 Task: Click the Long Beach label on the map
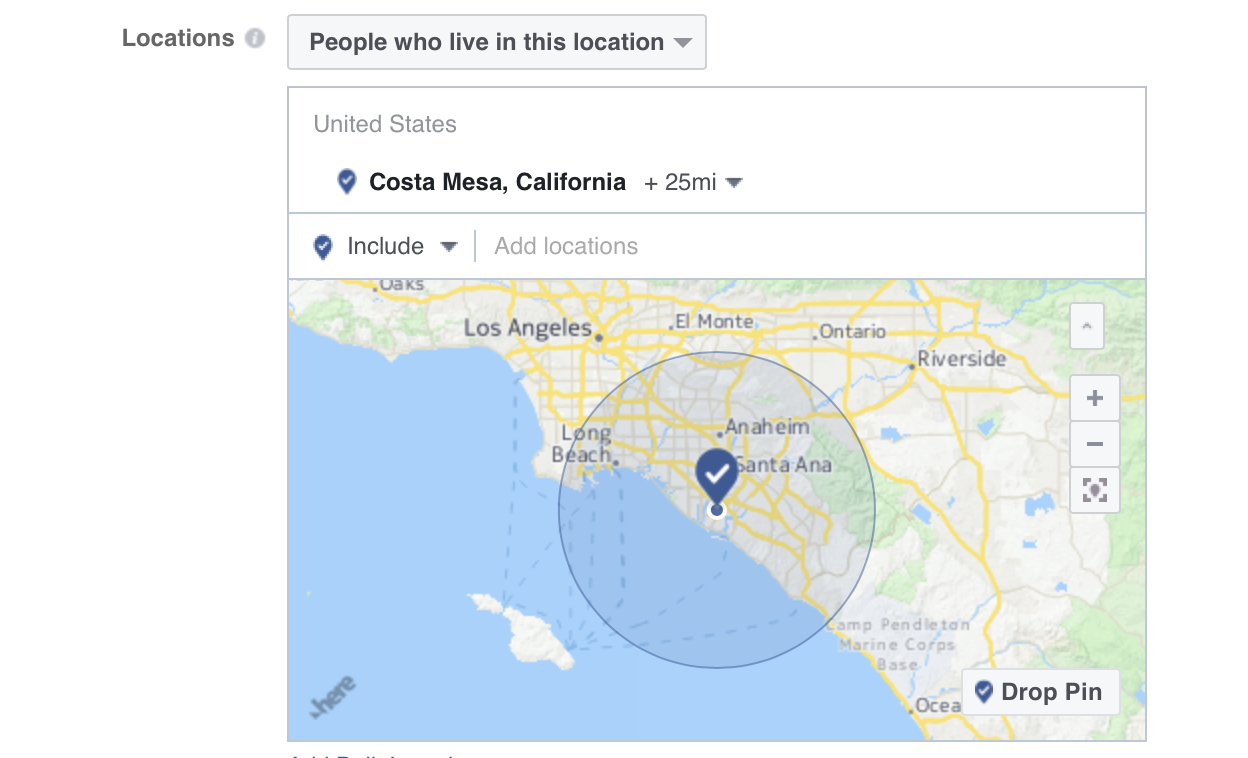coord(582,444)
